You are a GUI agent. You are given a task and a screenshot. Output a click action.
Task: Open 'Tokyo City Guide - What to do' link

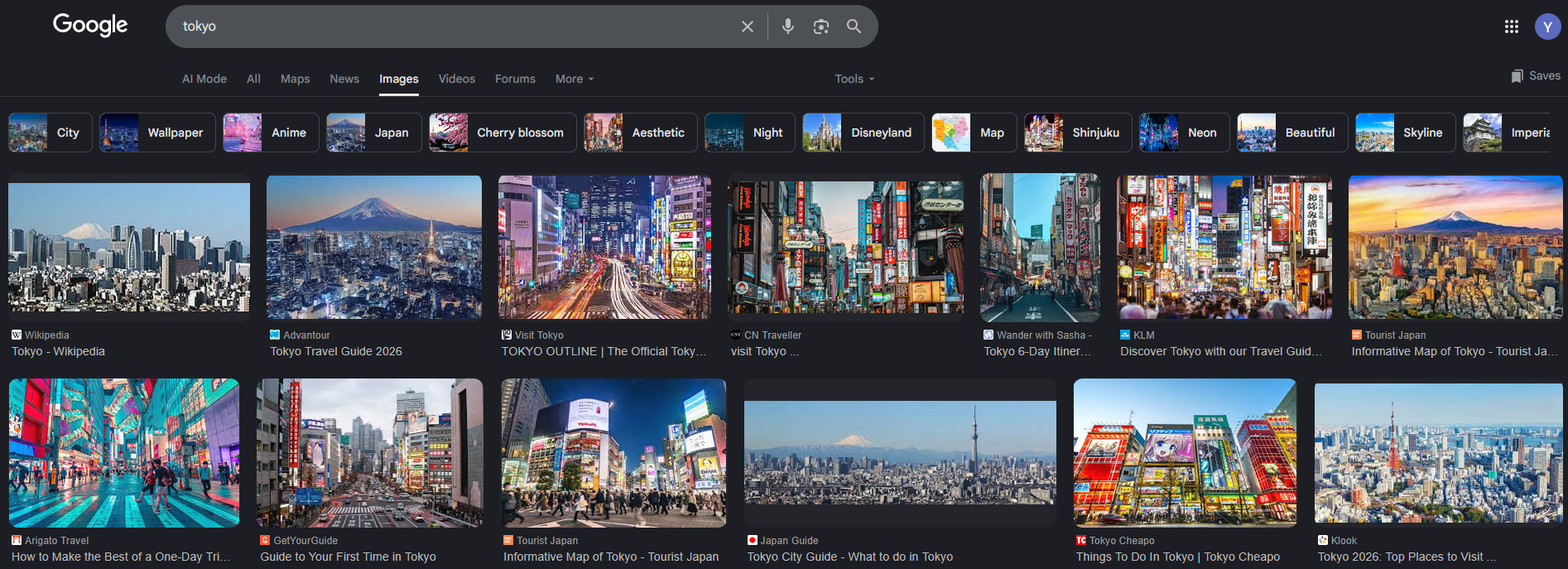click(850, 557)
